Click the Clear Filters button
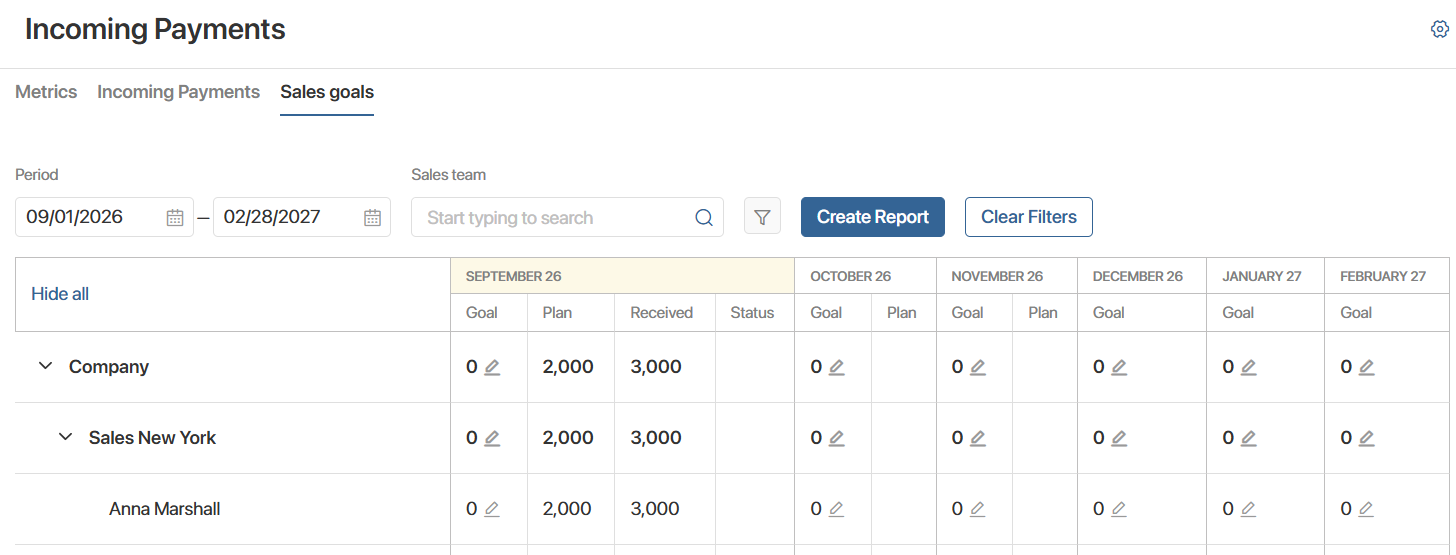The image size is (1456, 555). pos(1029,217)
